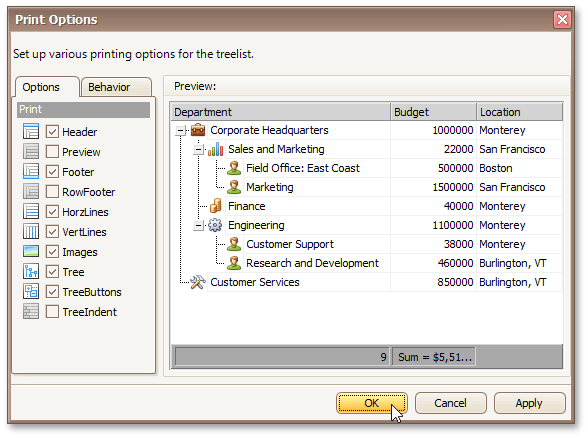Click the Sum = $5,51... footer cell
588x438 pixels.
point(434,357)
